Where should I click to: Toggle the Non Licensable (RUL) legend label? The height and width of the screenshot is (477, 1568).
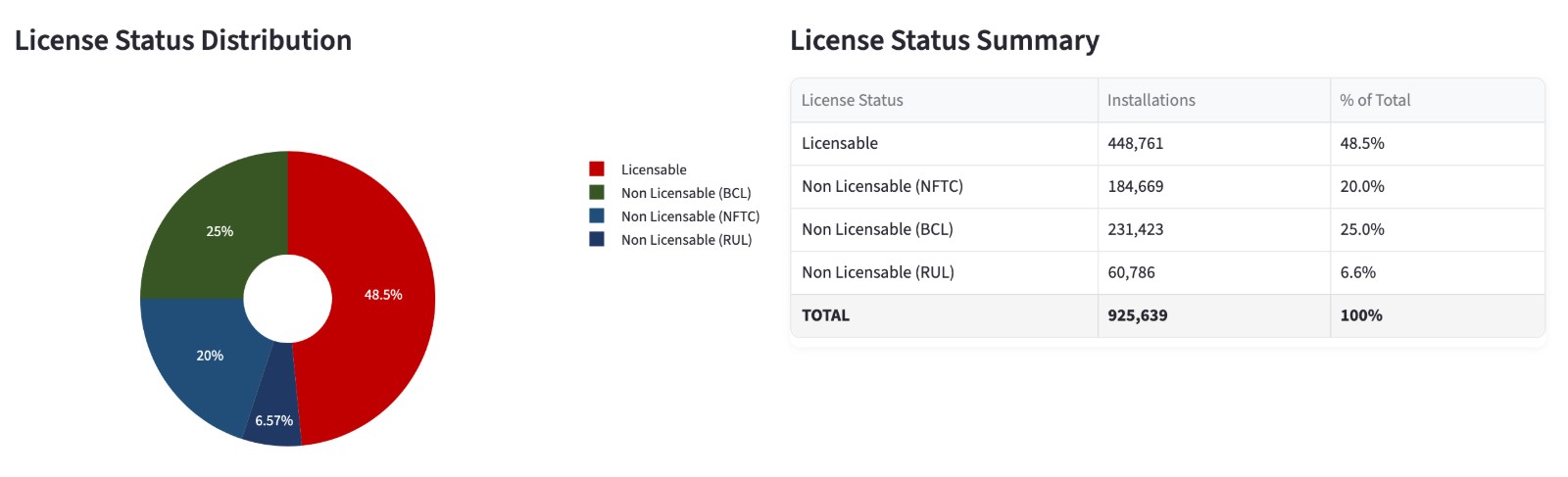pyautogui.click(x=686, y=240)
